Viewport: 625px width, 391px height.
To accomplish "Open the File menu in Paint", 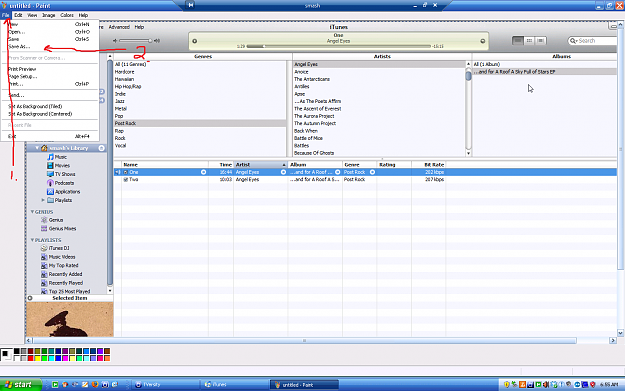I will point(6,15).
